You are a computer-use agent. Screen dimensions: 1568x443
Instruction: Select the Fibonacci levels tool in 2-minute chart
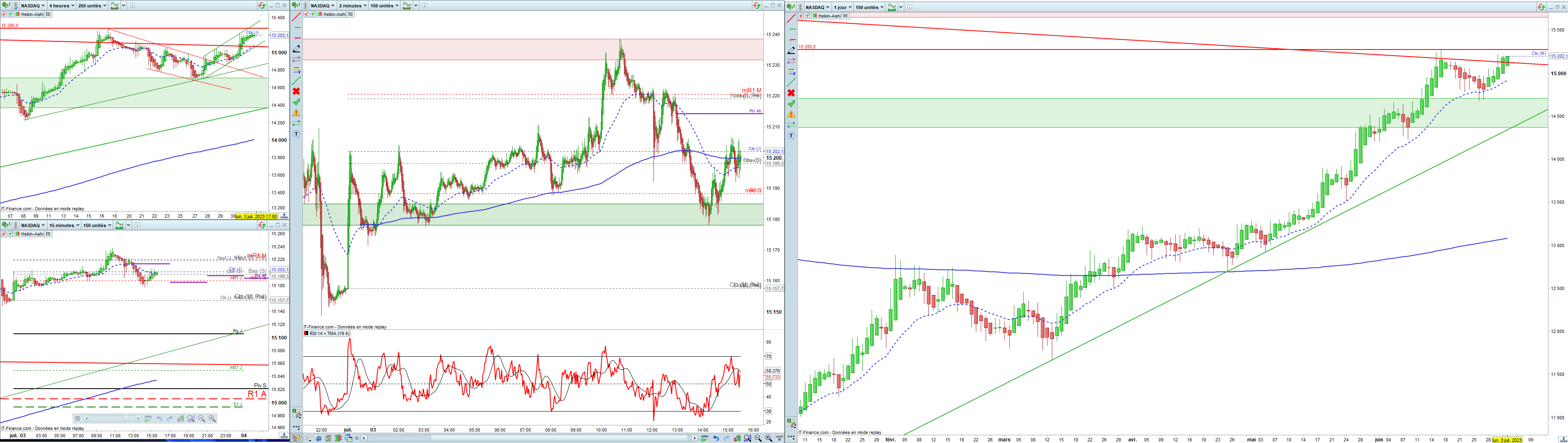coord(296,71)
